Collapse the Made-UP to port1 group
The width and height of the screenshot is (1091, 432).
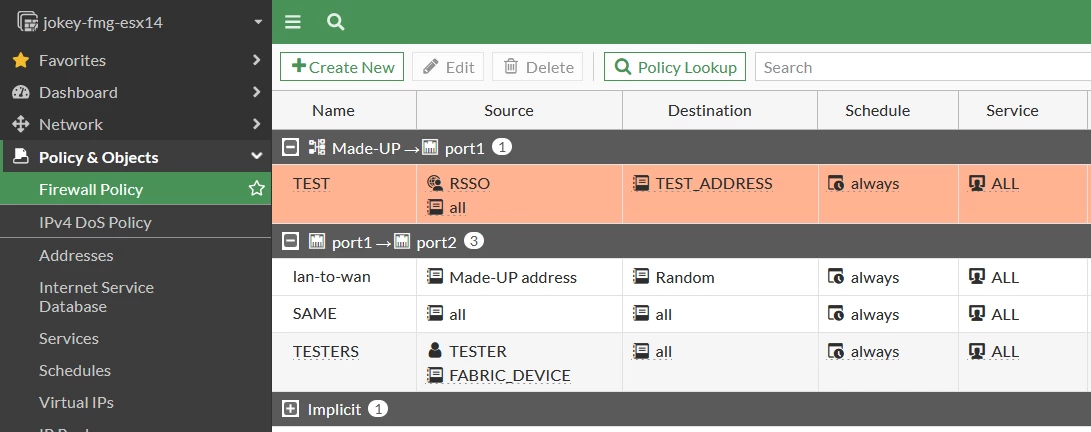(290, 147)
